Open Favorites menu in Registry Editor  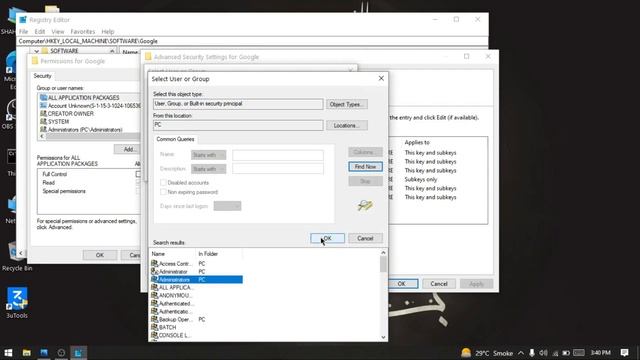click(82, 31)
